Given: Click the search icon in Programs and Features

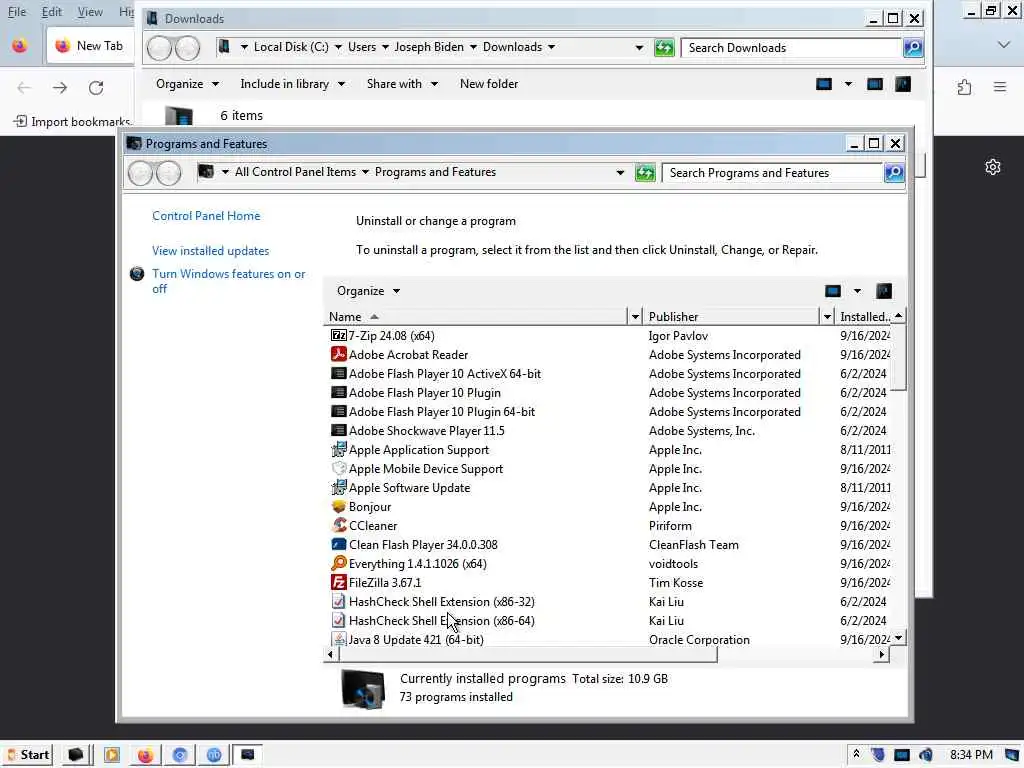Looking at the screenshot, I should point(894,173).
